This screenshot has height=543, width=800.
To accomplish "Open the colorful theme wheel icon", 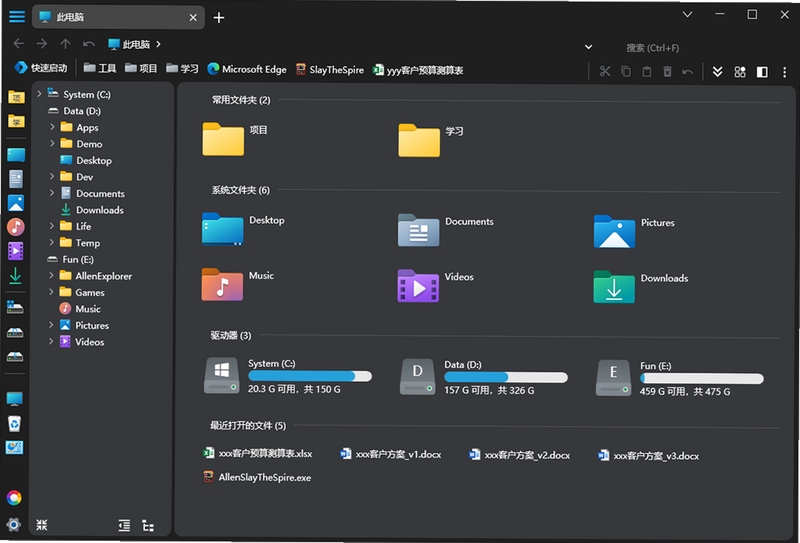I will [14, 498].
